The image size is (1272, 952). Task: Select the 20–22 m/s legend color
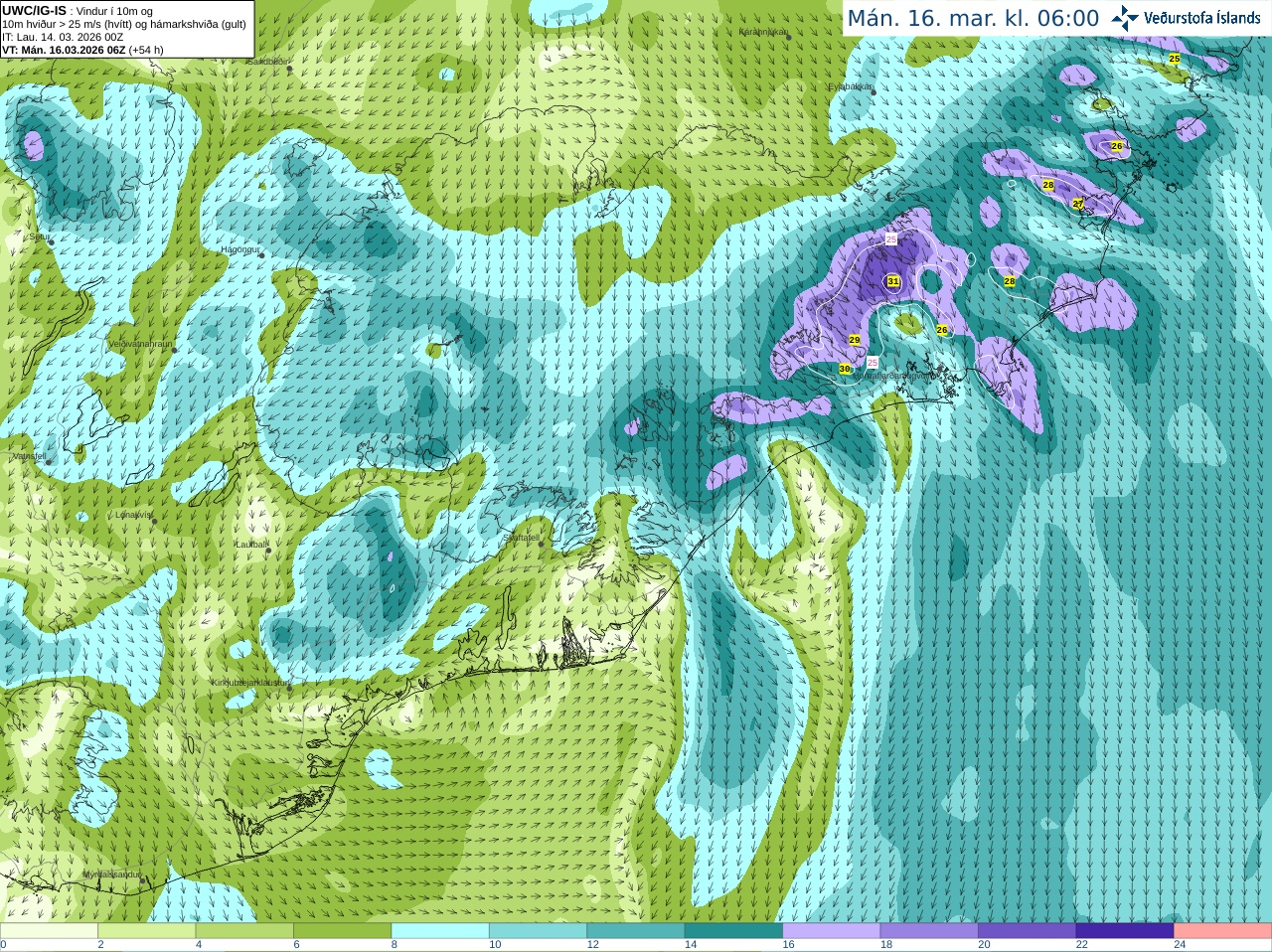[x=1028, y=931]
